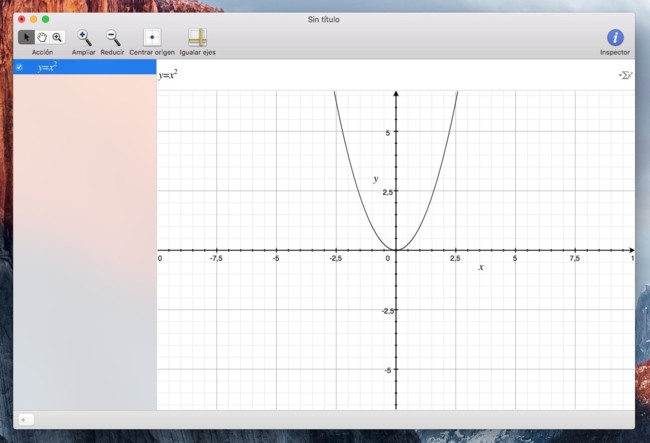Image resolution: width=650 pixels, height=443 pixels.
Task: Minimize the window with the yellow button
Action: point(34,19)
